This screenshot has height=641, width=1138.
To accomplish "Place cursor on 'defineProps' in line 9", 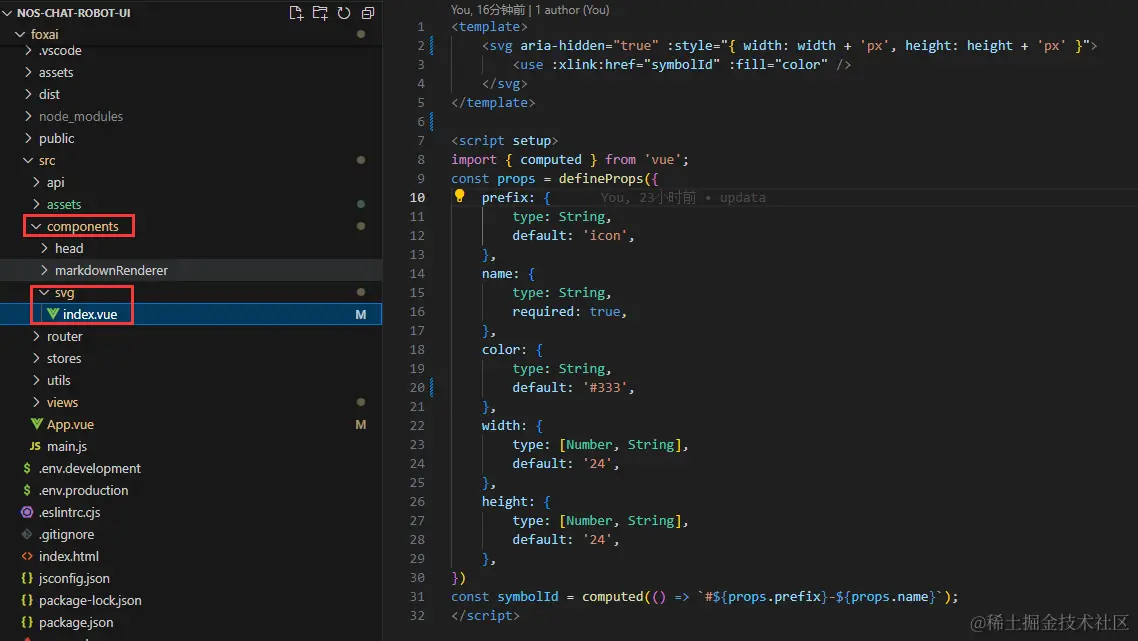I will pyautogui.click(x=601, y=179).
